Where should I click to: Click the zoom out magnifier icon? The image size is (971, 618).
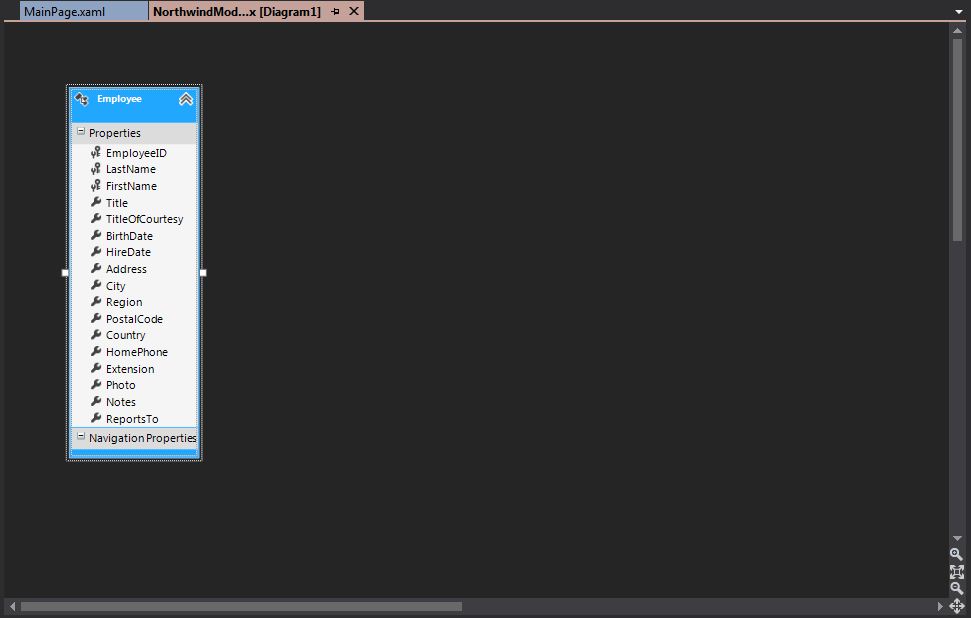click(x=956, y=589)
